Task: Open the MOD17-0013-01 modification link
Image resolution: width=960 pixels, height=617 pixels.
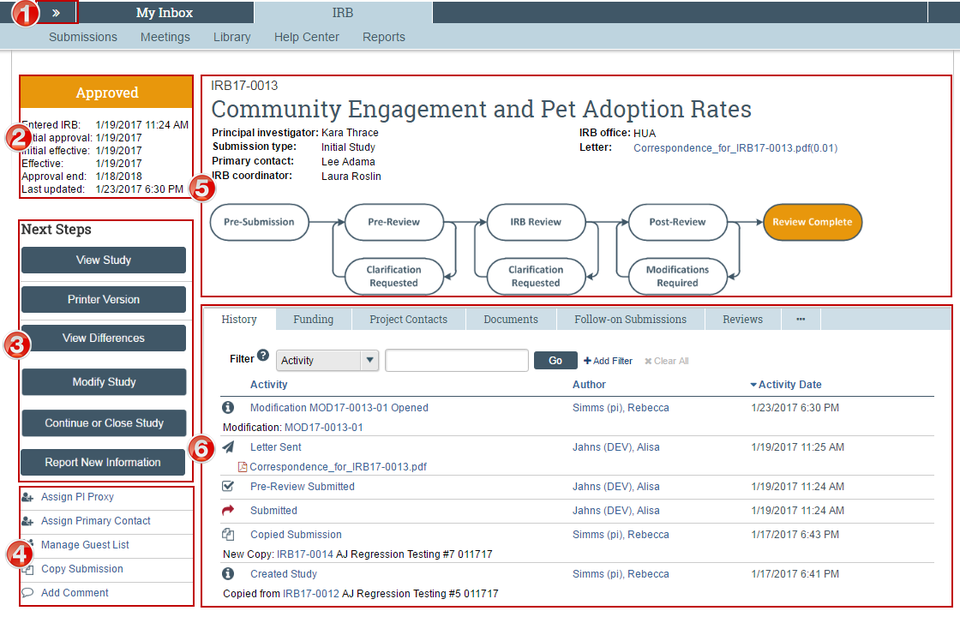Action: pyautogui.click(x=323, y=427)
